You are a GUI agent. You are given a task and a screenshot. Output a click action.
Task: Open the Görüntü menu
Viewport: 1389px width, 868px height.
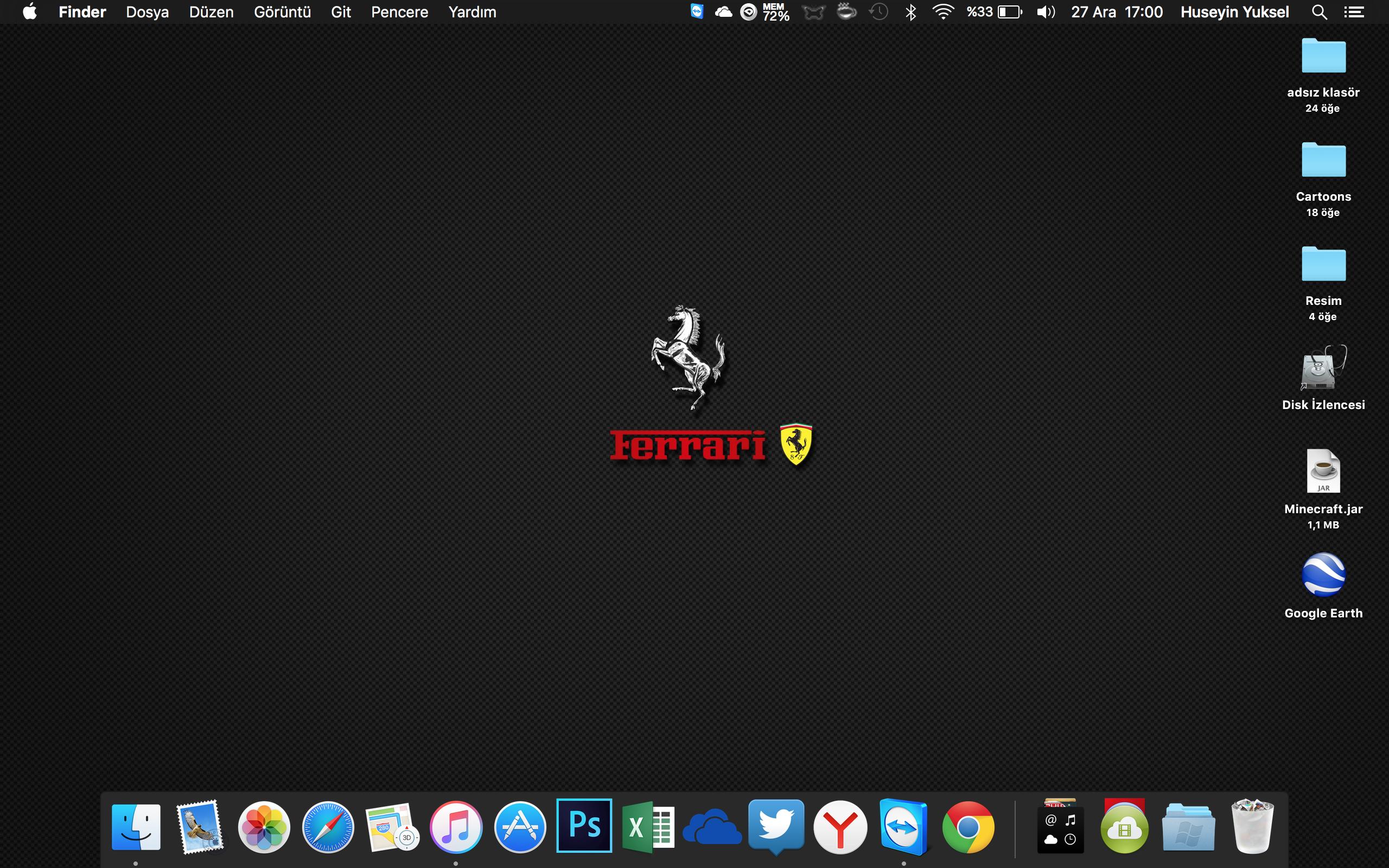pos(282,12)
